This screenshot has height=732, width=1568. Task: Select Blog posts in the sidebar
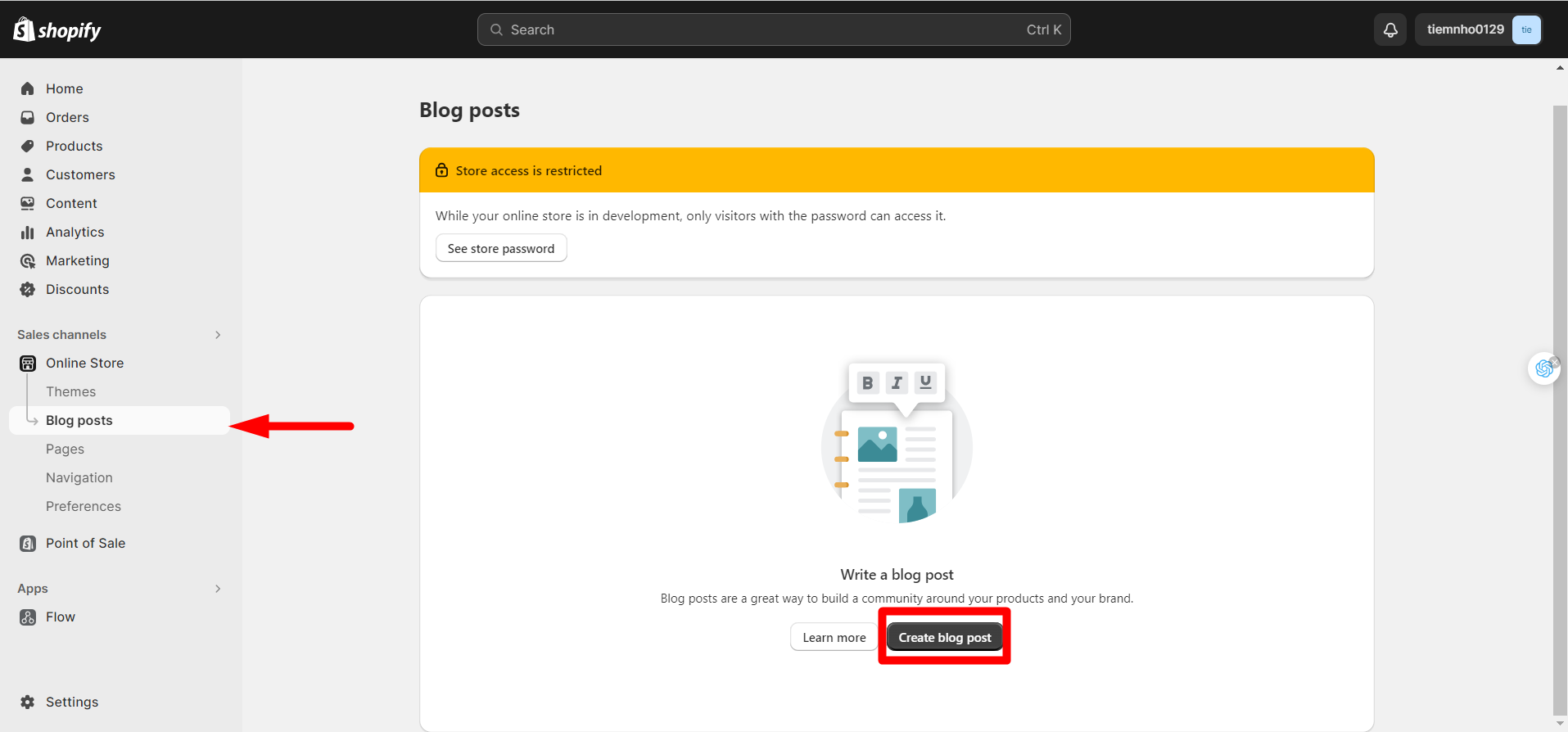click(120, 420)
